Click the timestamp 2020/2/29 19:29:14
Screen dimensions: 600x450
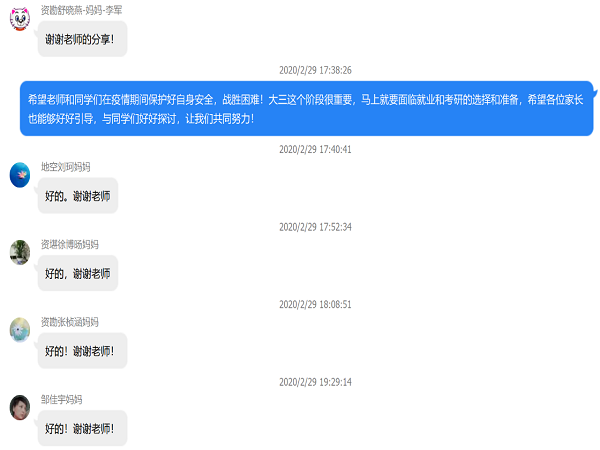point(315,382)
